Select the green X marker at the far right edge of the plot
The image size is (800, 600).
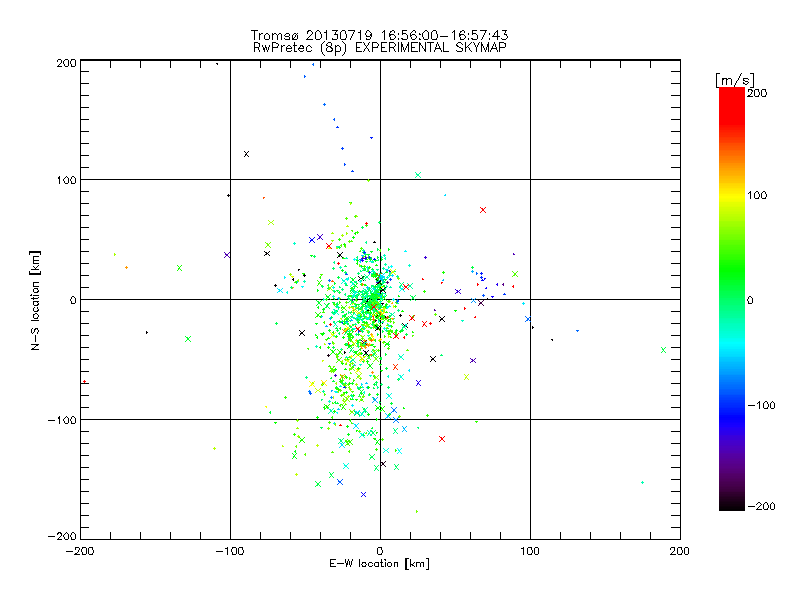pyautogui.click(x=663, y=350)
